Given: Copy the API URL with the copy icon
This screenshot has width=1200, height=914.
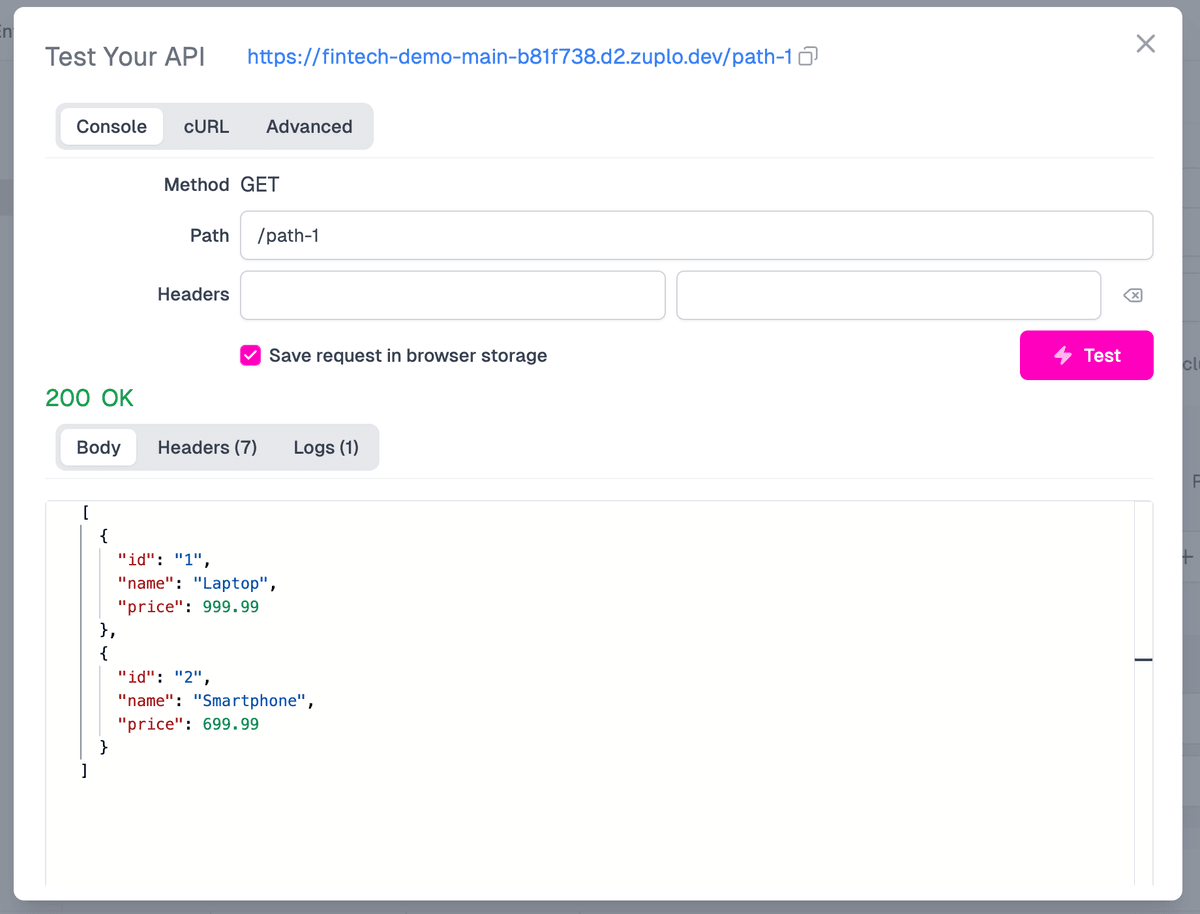Looking at the screenshot, I should 808,57.
